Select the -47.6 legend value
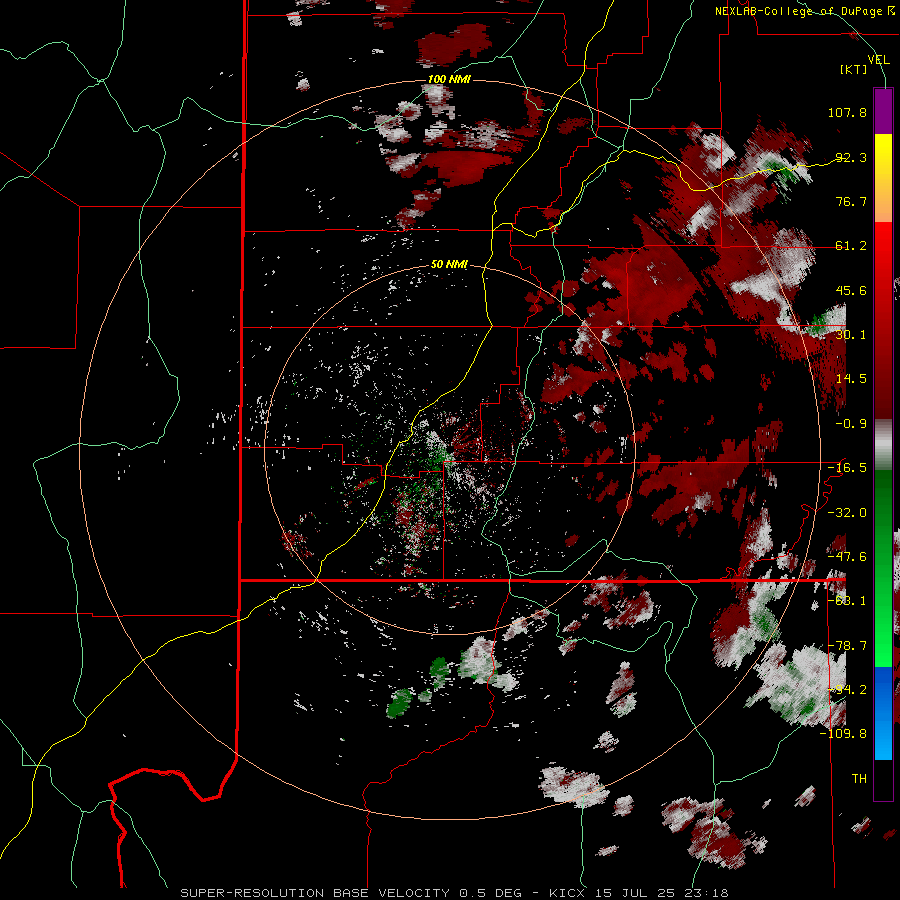 (x=847, y=557)
